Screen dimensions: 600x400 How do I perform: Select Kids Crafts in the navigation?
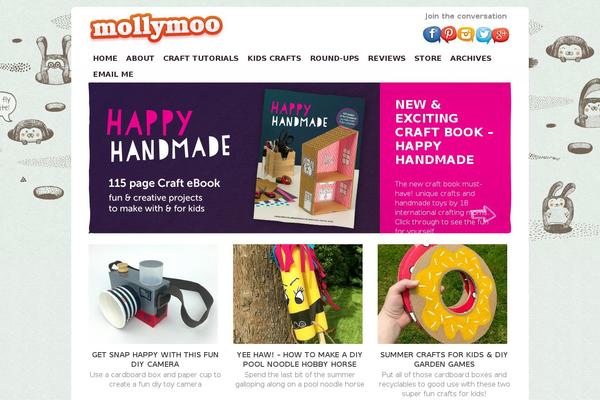pos(274,58)
